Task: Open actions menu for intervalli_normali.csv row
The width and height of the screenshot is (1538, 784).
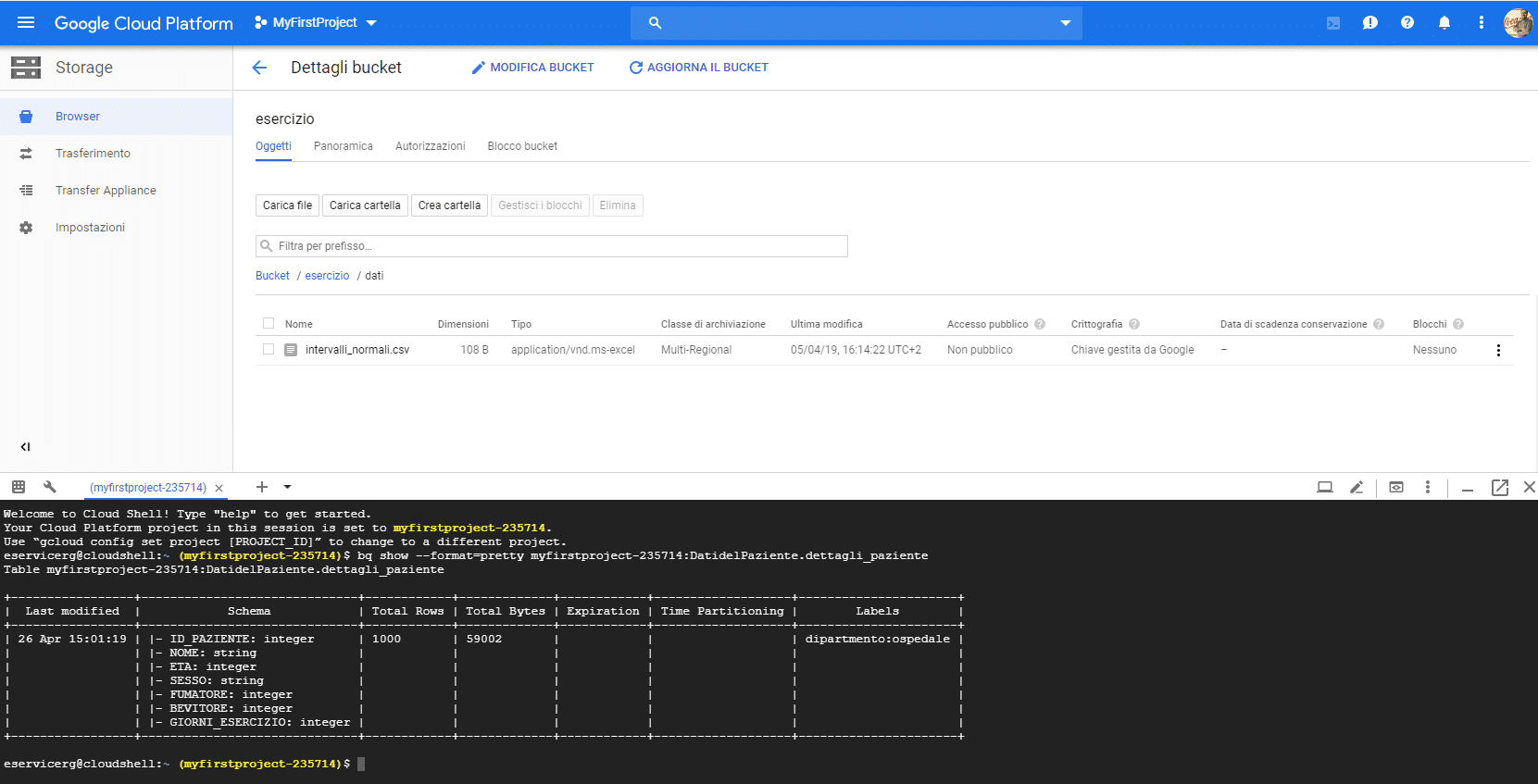Action: pyautogui.click(x=1498, y=350)
